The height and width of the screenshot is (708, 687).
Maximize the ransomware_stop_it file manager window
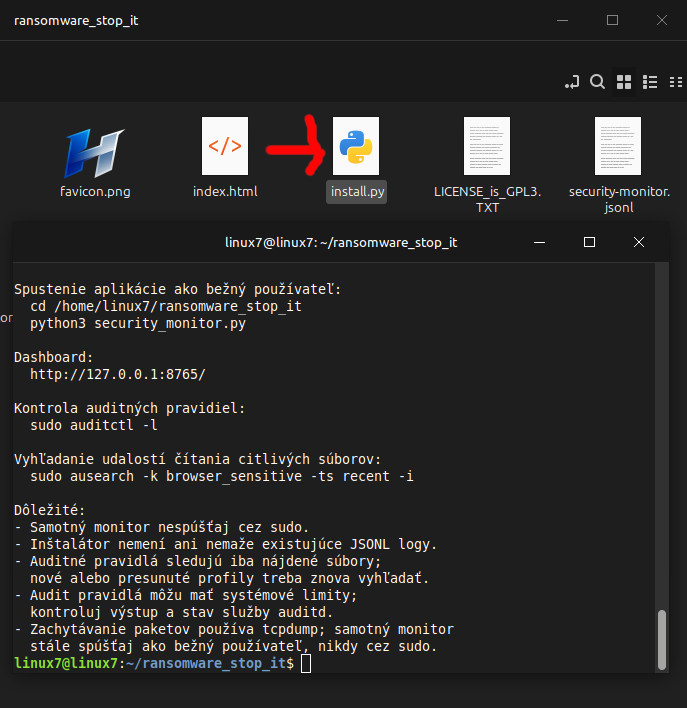click(x=612, y=20)
